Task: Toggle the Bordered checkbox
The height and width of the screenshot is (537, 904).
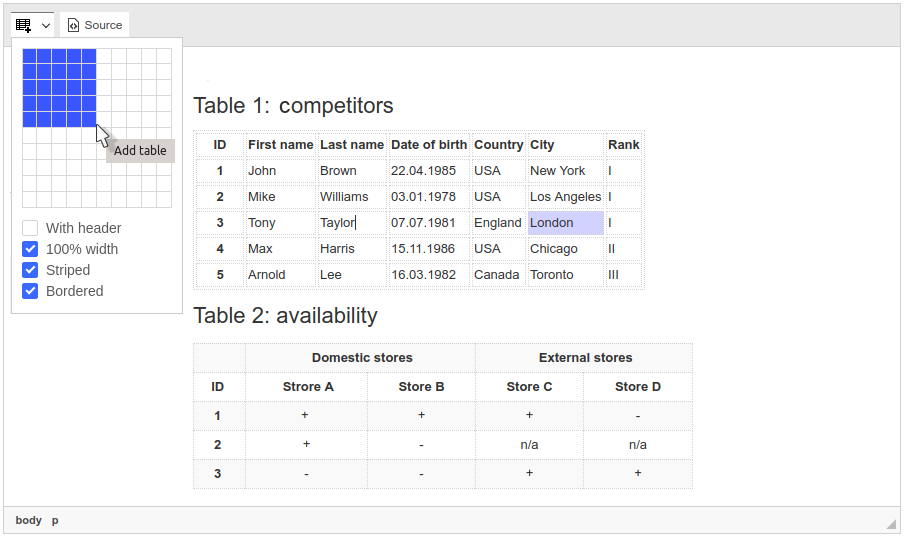Action: (x=30, y=291)
